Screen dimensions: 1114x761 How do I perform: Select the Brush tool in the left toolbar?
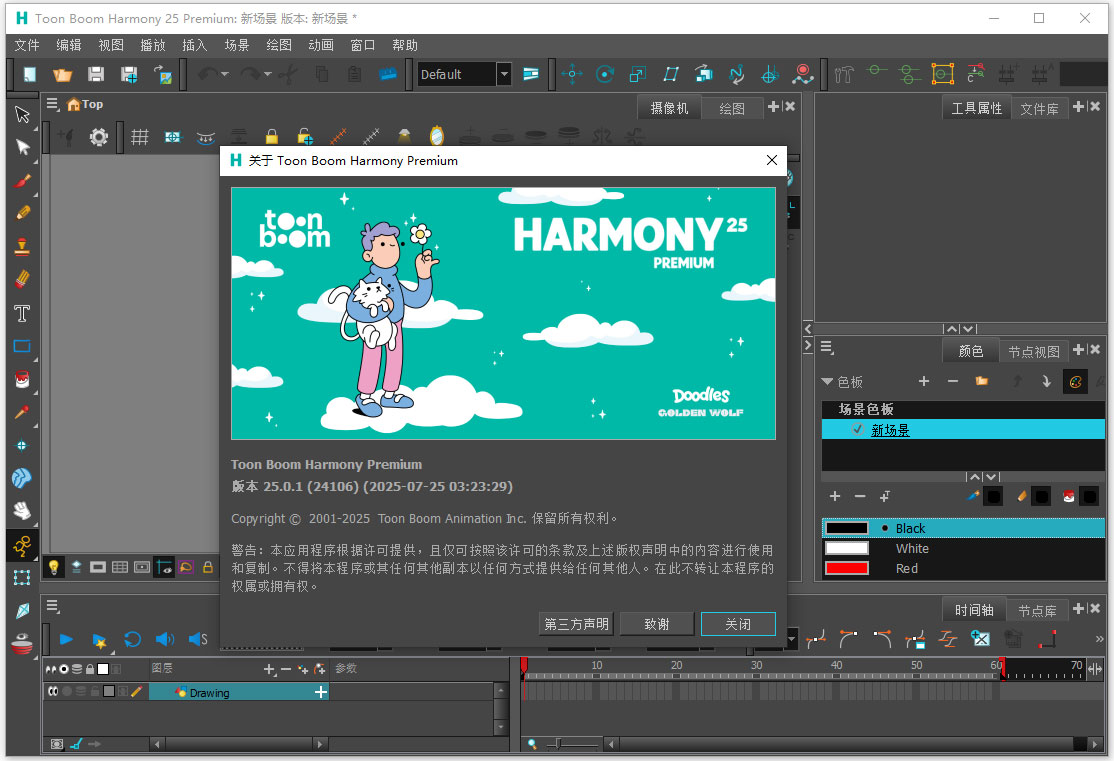tap(22, 181)
